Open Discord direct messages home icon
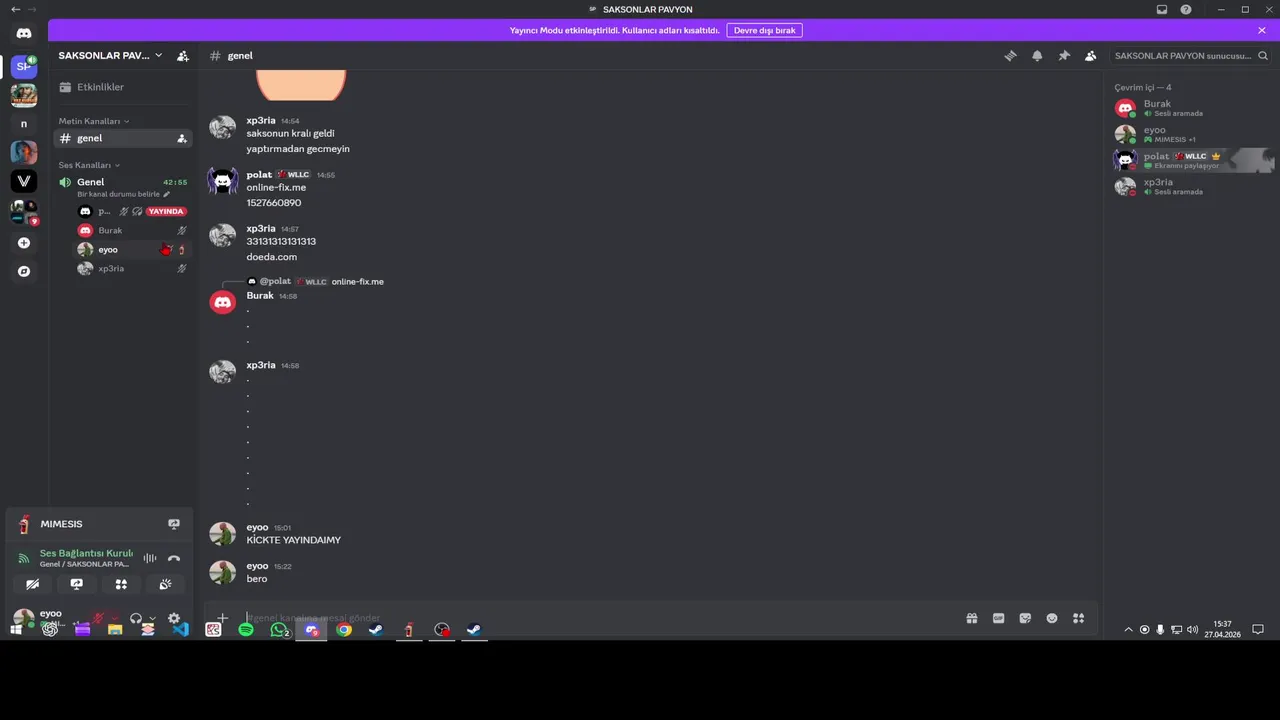The width and height of the screenshot is (1280, 720). coord(24,33)
